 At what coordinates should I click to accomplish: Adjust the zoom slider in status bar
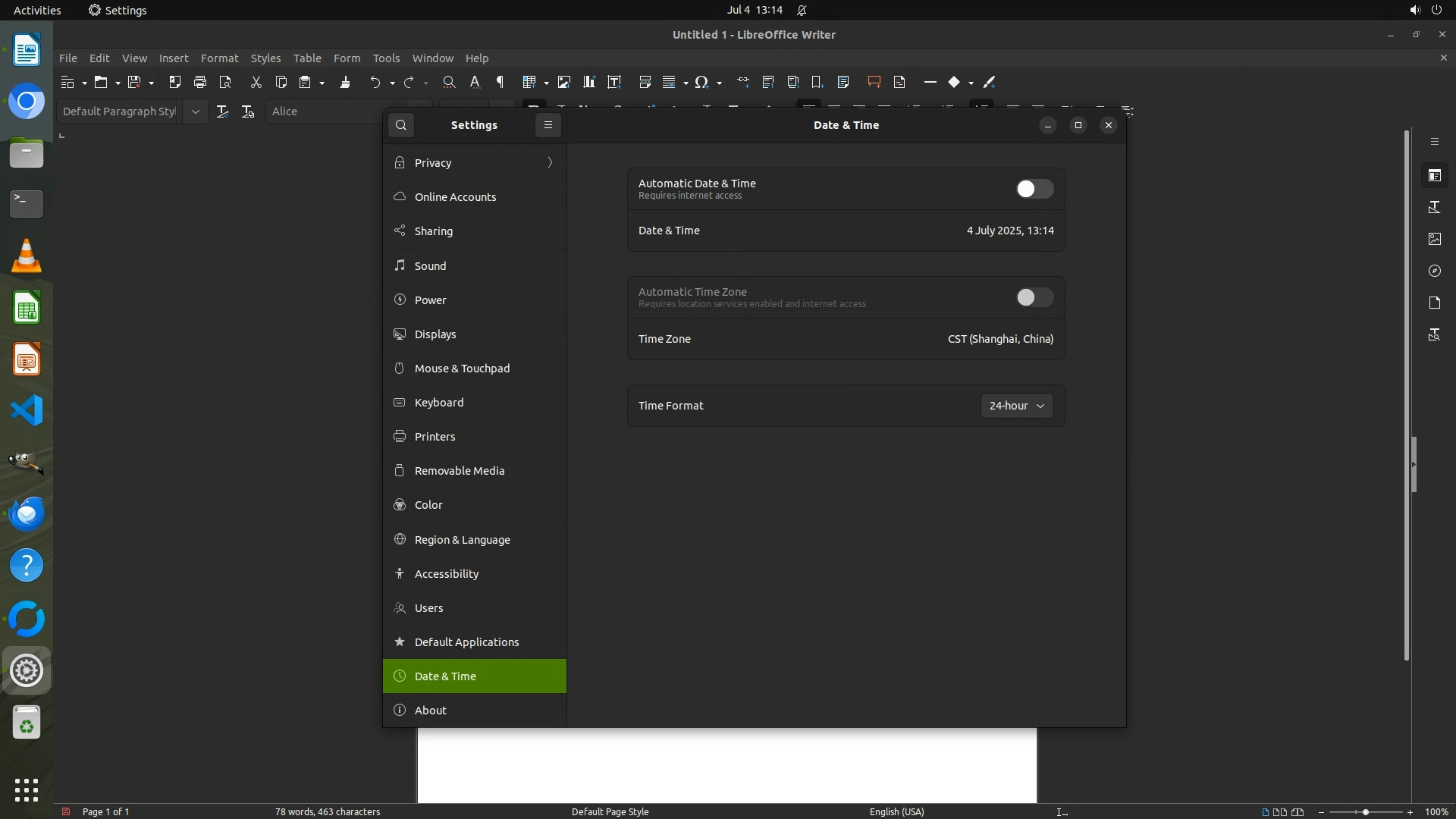click(1365, 811)
